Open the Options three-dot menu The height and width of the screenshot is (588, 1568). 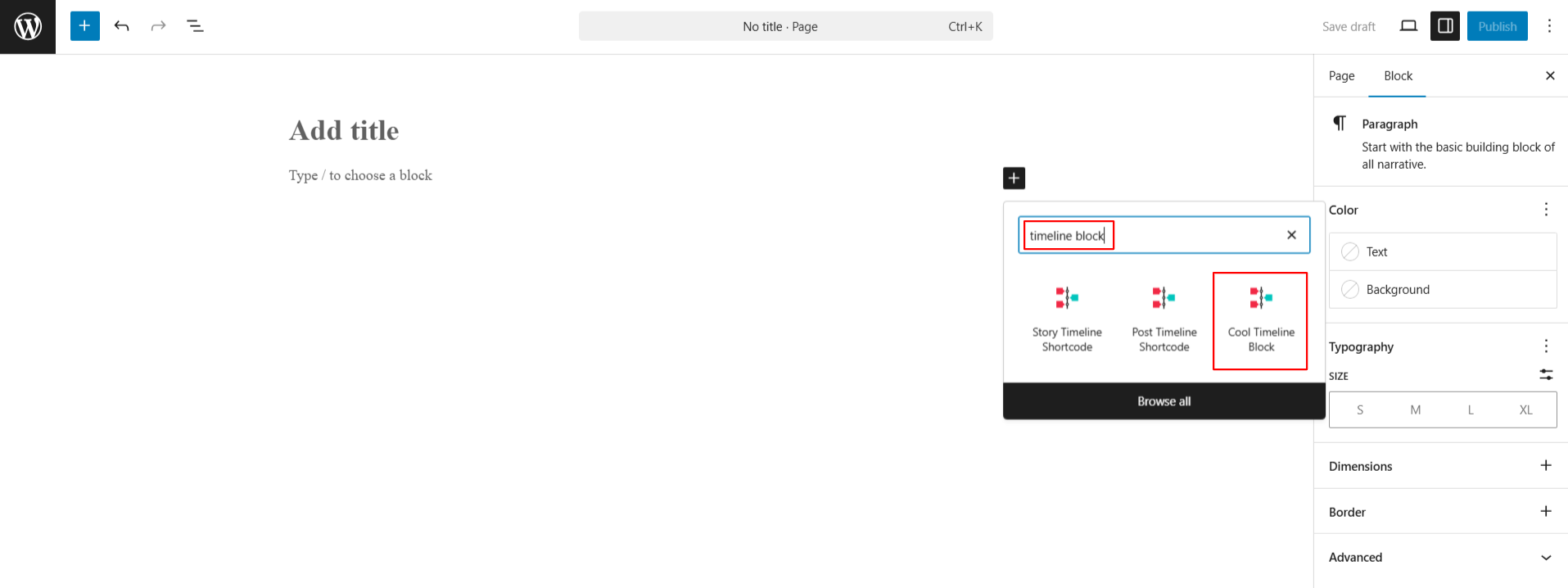pos(1549,26)
